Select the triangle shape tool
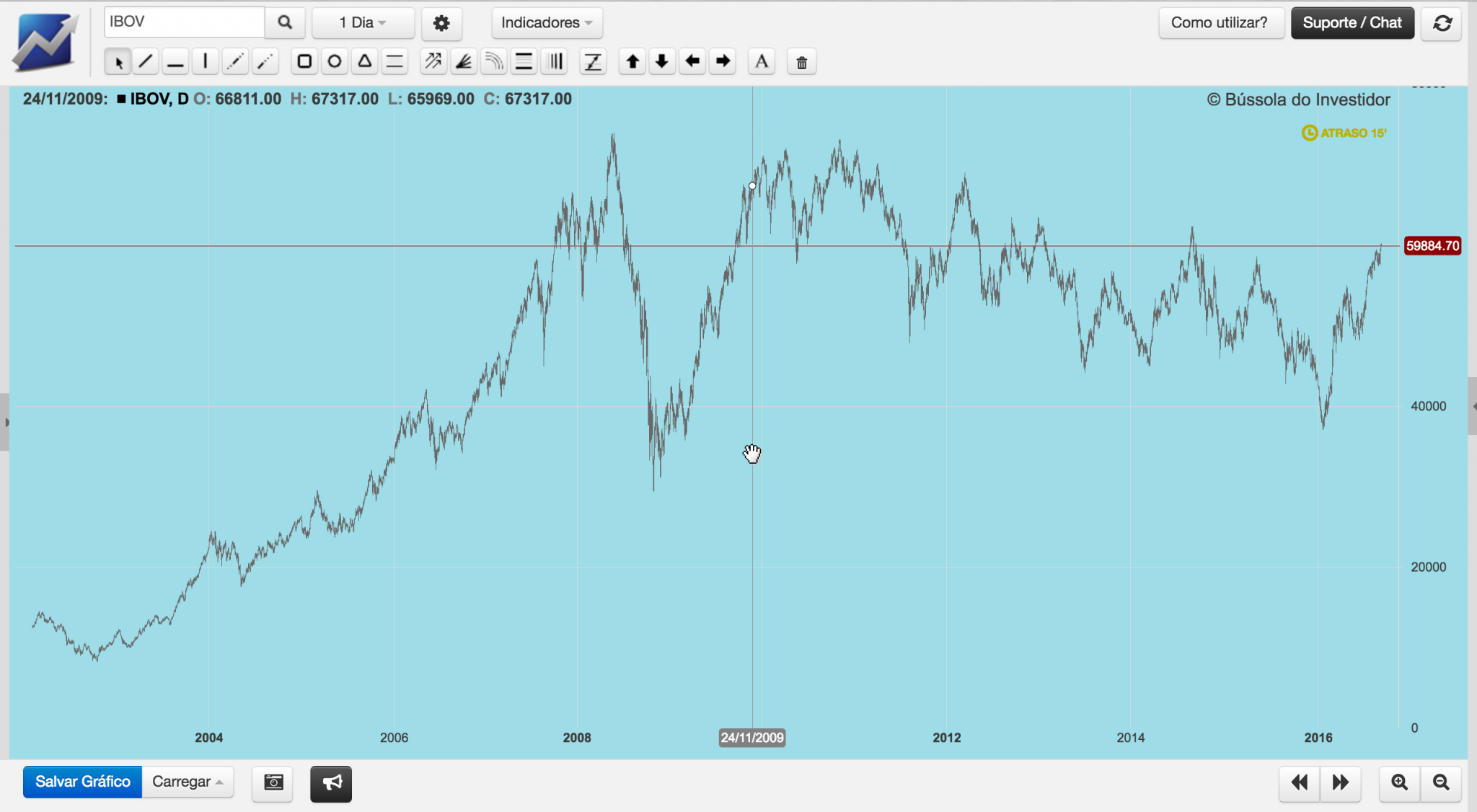Image resolution: width=1477 pixels, height=812 pixels. tap(365, 62)
